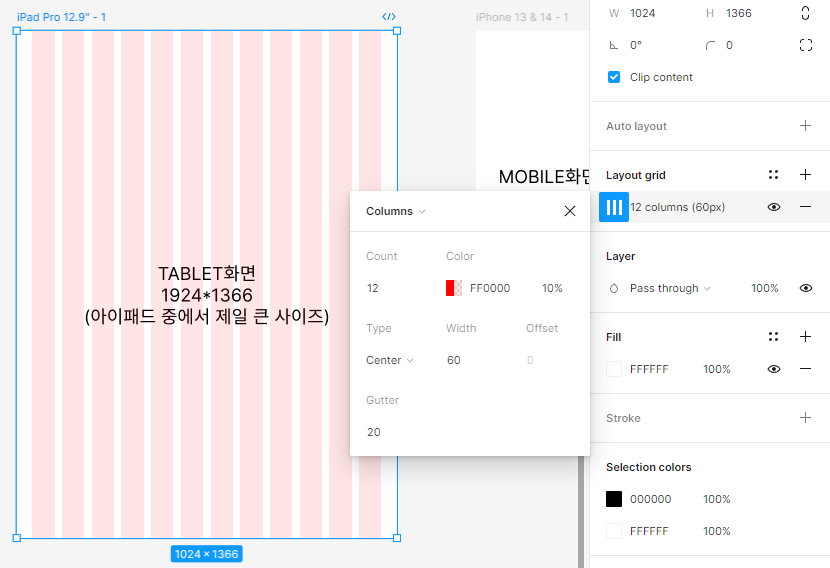Add a stroke with plus icon

pyautogui.click(x=805, y=418)
